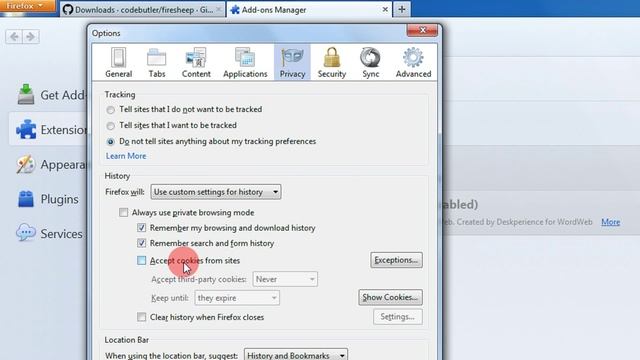Screen dimensions: 640x360
Task: Click Show Cookies button
Action: tap(390, 297)
